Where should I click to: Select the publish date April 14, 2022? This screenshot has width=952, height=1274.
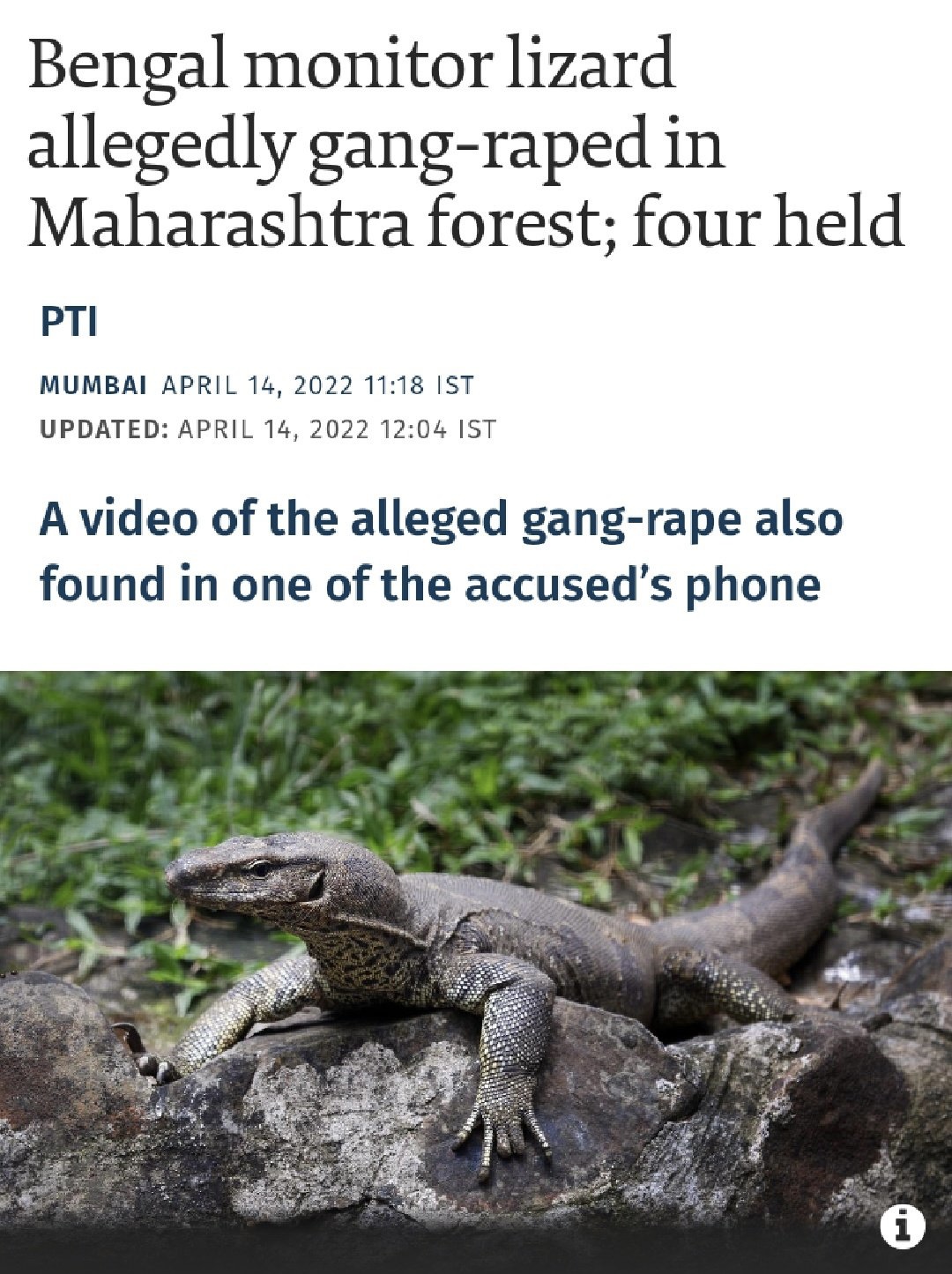pyautogui.click(x=257, y=385)
